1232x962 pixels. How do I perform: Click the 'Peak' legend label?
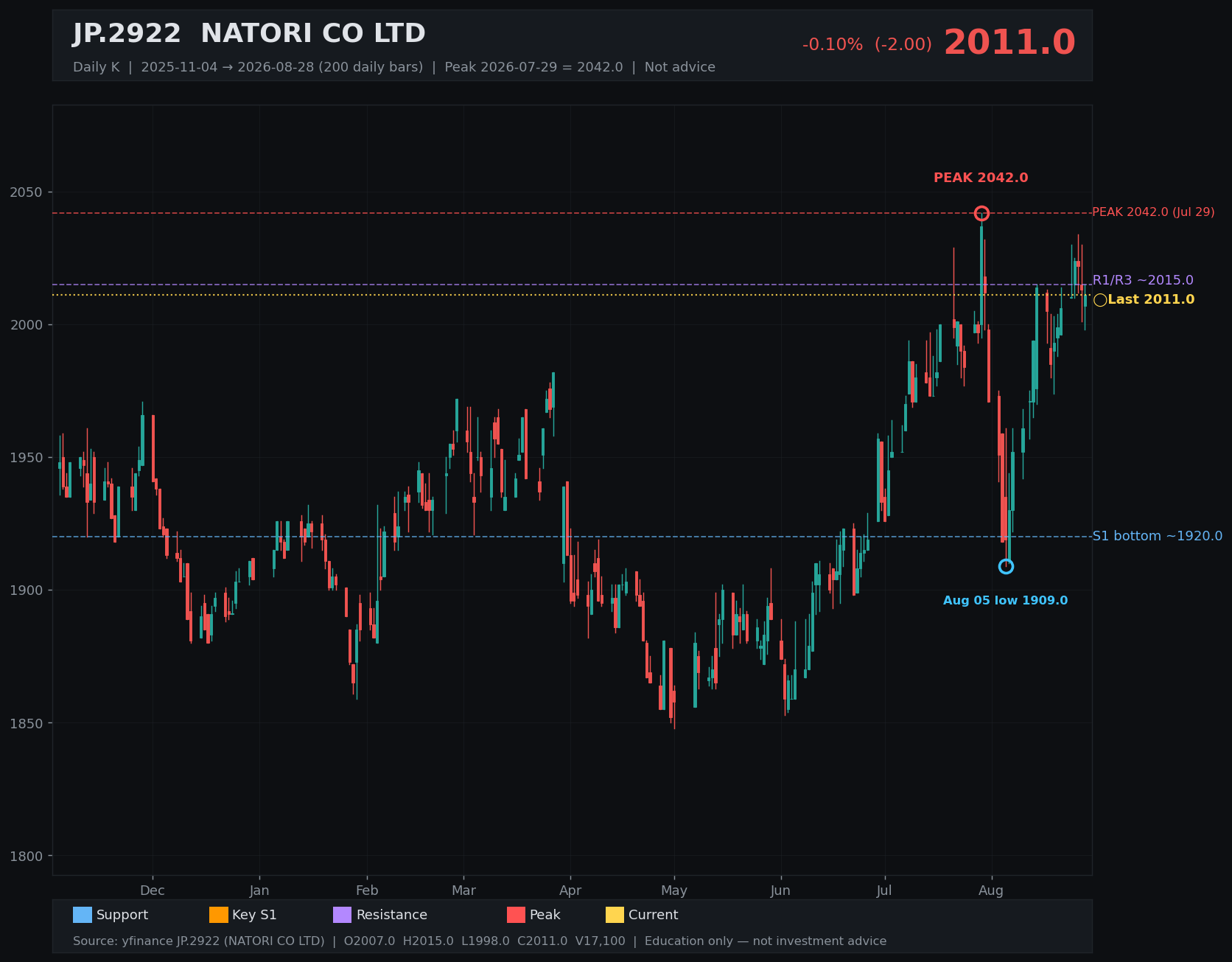pos(545,915)
